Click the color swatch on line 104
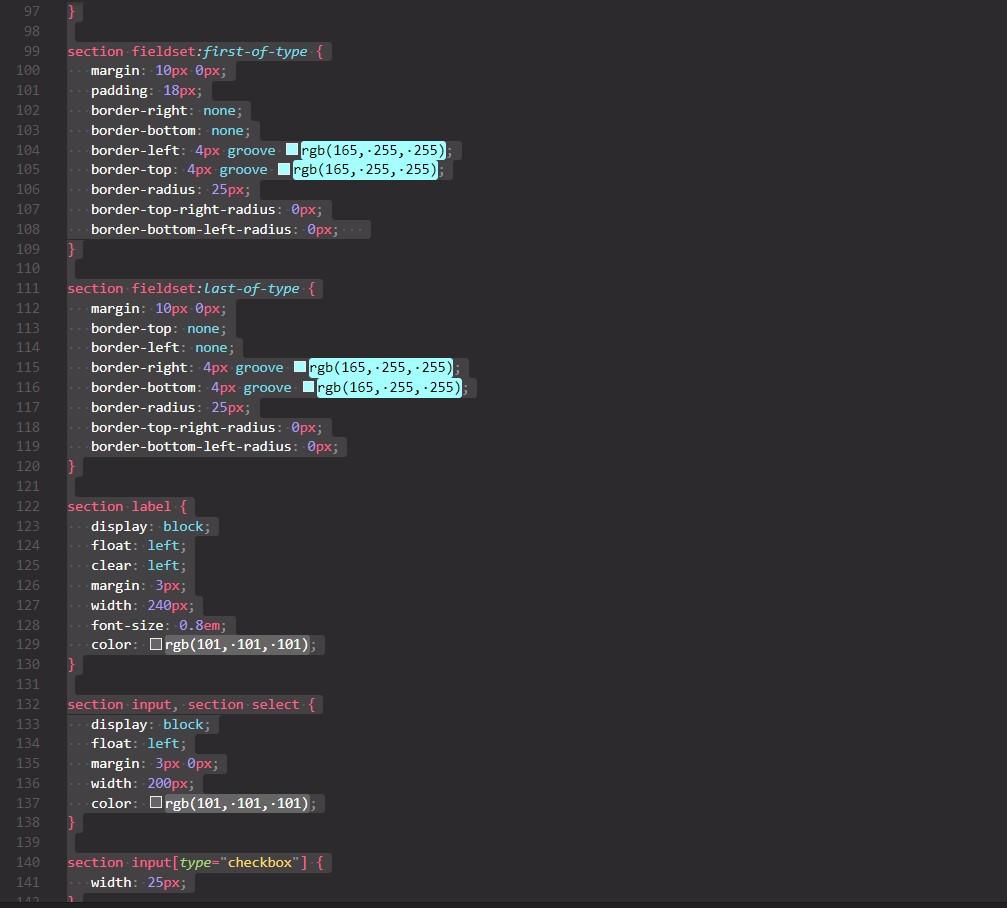The width and height of the screenshot is (1007, 908). pos(293,149)
